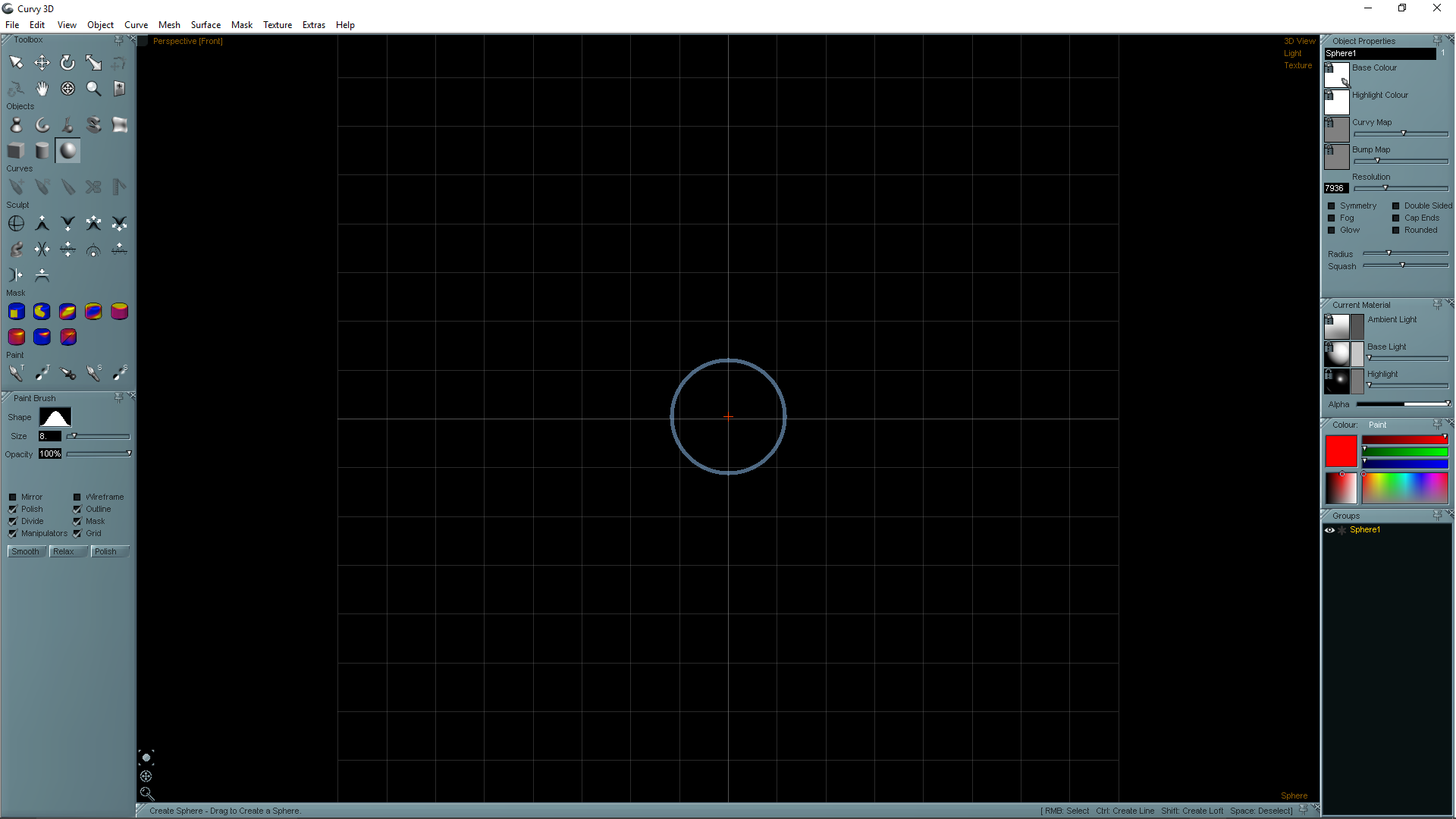Toggle the Wireframe checkbox
Viewport: 1456px width, 819px height.
(77, 497)
